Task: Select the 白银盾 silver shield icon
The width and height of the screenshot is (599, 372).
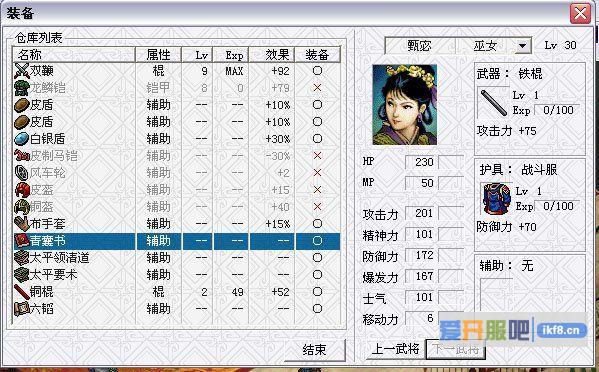Action: coord(22,139)
